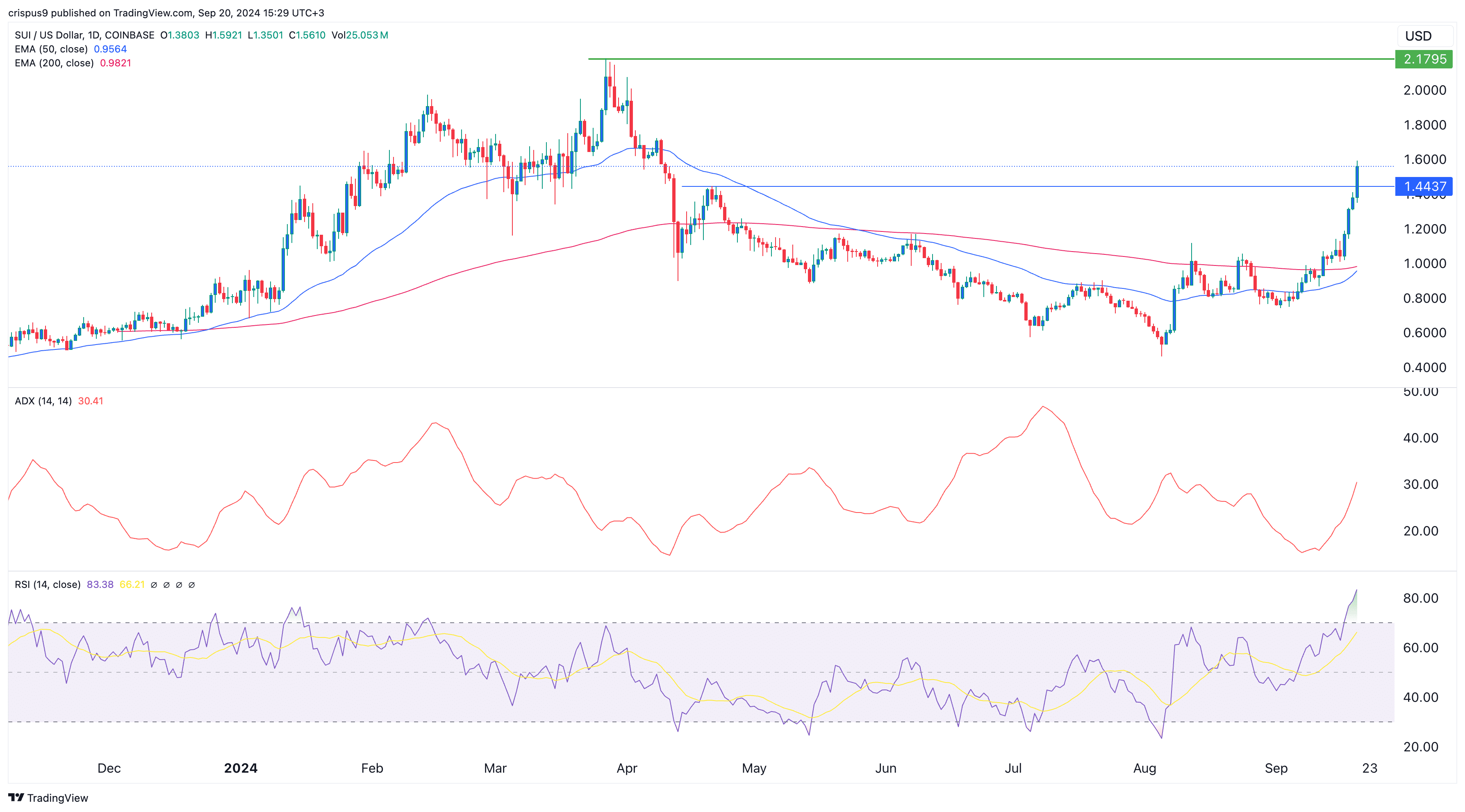
Task: Open the USD currency selector
Action: pyautogui.click(x=1425, y=36)
